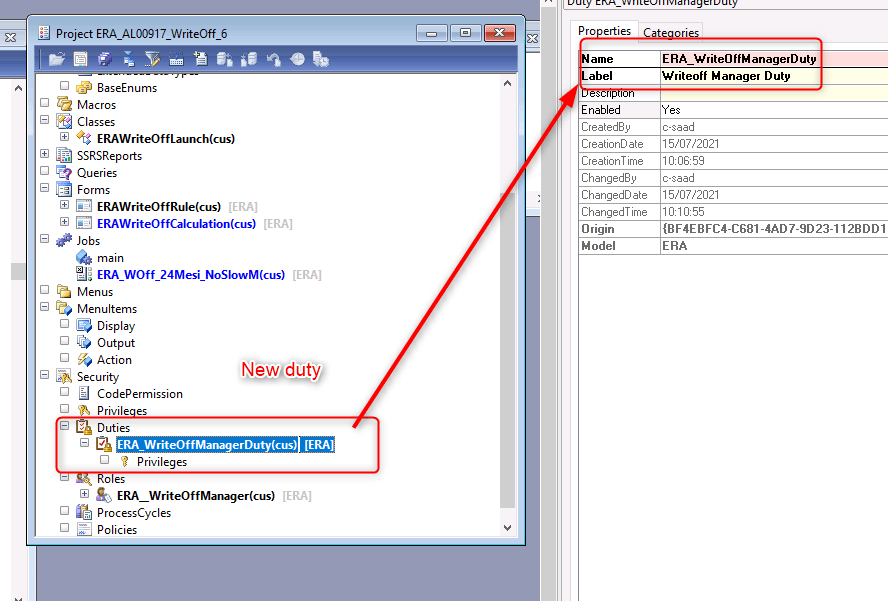Click the box beside CodePermission
Viewport: 888px width, 601px height.
pyautogui.click(x=64, y=394)
